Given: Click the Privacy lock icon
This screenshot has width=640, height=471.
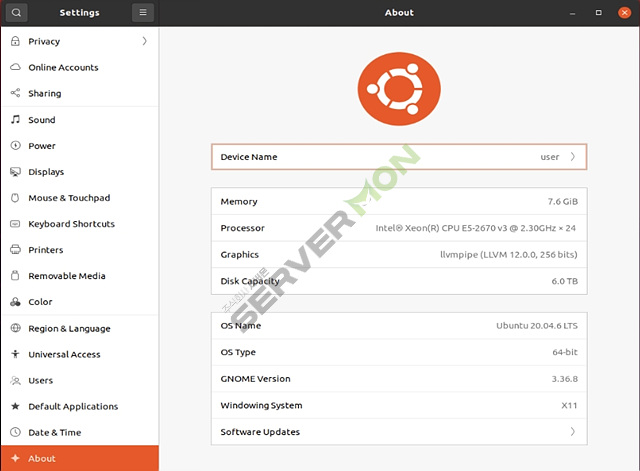Looking at the screenshot, I should (x=15, y=41).
